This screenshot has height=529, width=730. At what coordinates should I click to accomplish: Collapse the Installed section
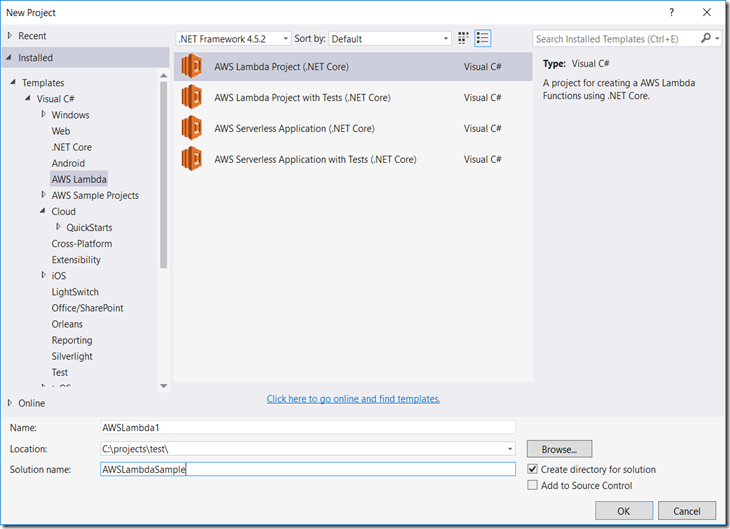coord(9,57)
